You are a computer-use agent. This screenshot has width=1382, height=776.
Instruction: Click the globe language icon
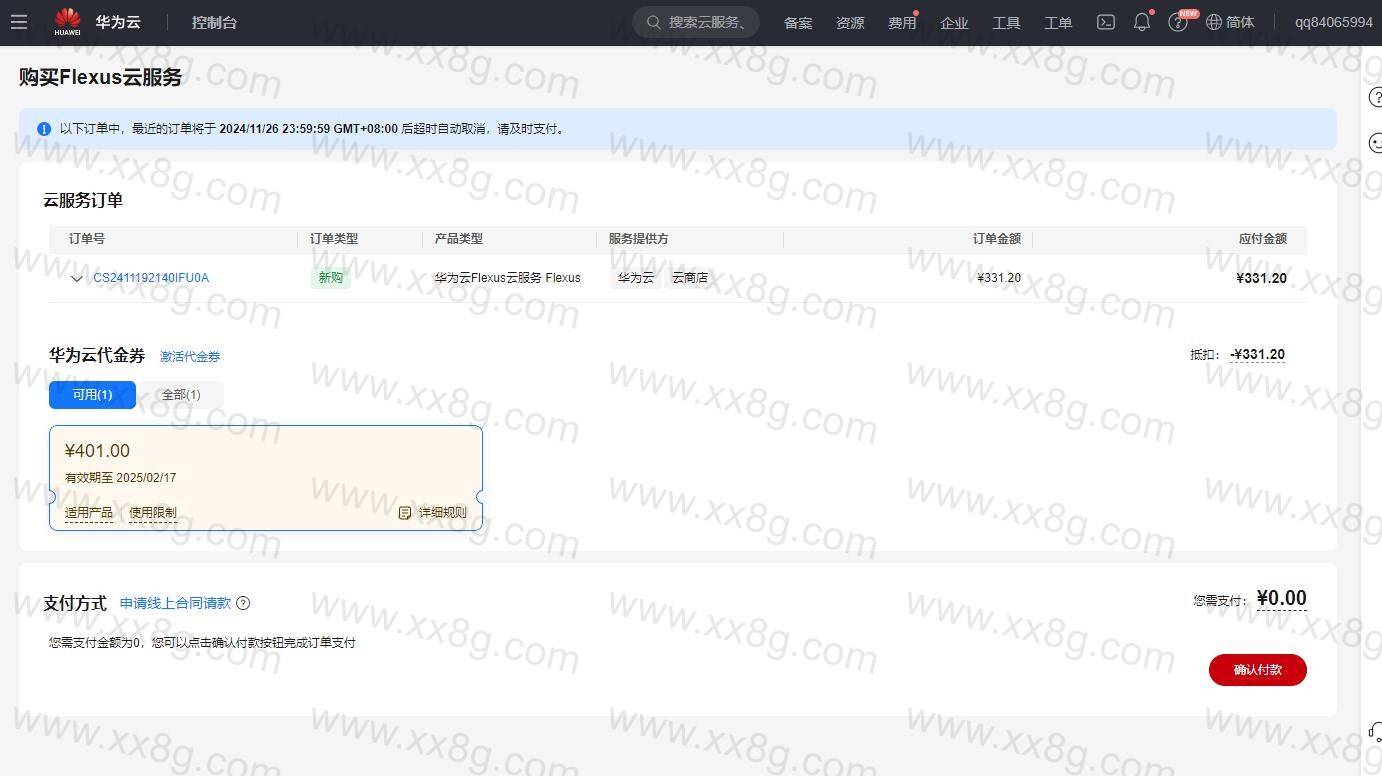tap(1214, 22)
